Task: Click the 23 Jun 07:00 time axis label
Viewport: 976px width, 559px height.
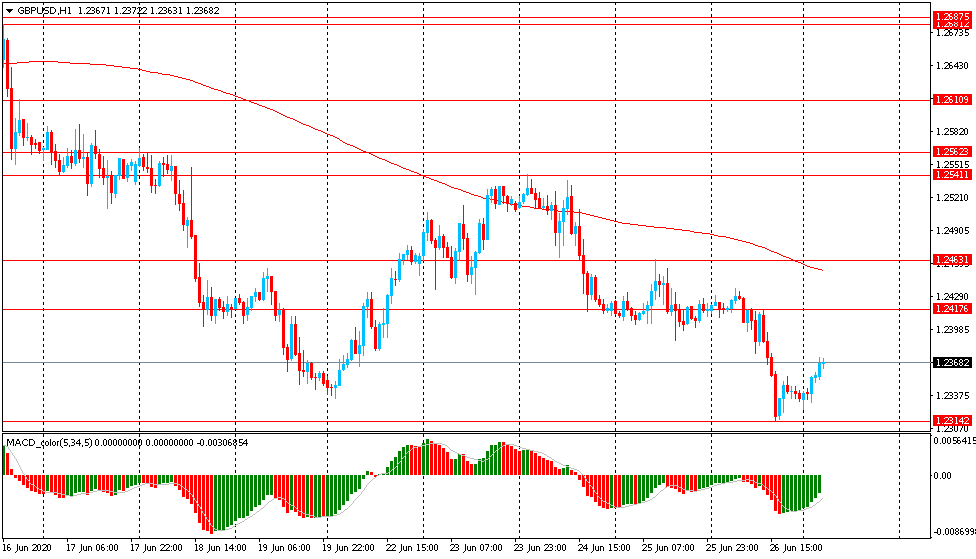Action: (x=476, y=548)
